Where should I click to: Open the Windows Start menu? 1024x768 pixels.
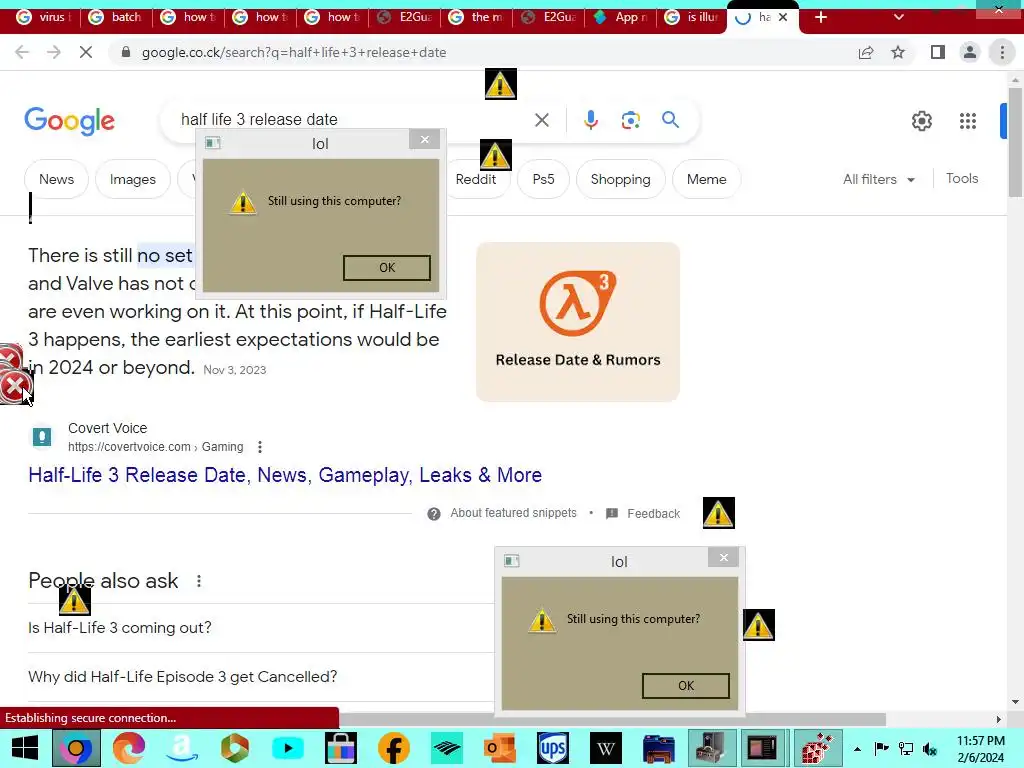click(25, 748)
